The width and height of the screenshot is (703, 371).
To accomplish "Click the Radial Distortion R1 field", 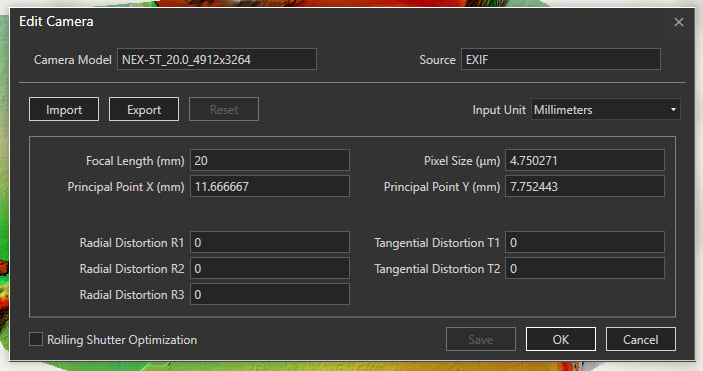I will pos(270,242).
